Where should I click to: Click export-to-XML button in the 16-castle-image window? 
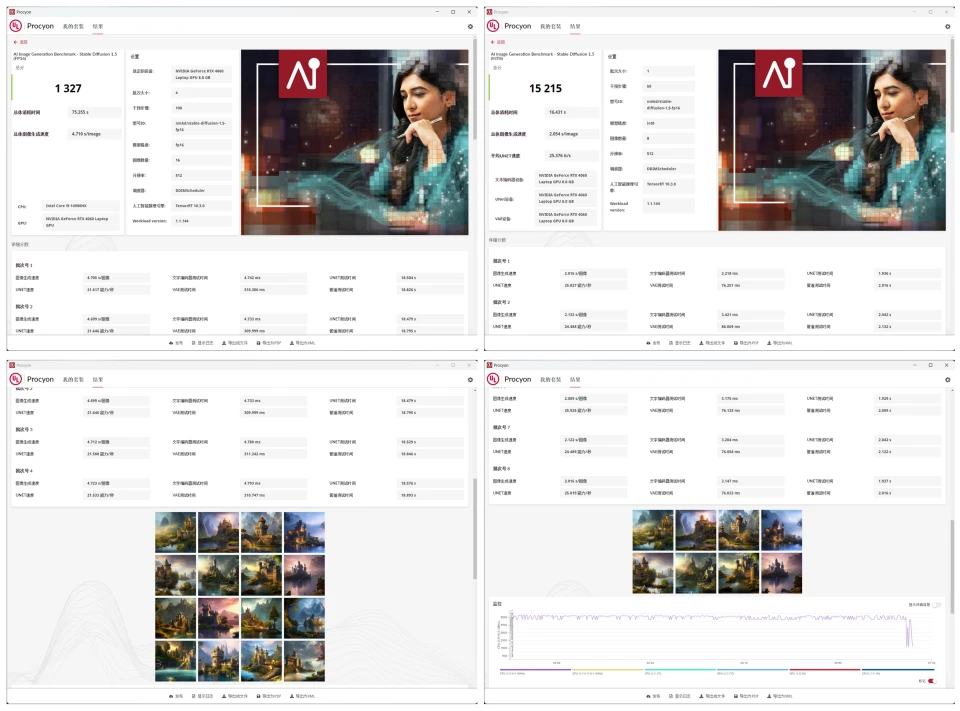tap(302, 696)
